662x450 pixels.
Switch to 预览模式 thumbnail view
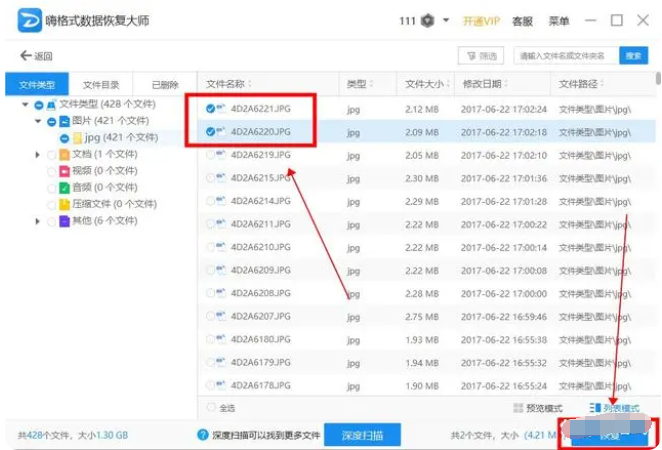tap(538, 408)
